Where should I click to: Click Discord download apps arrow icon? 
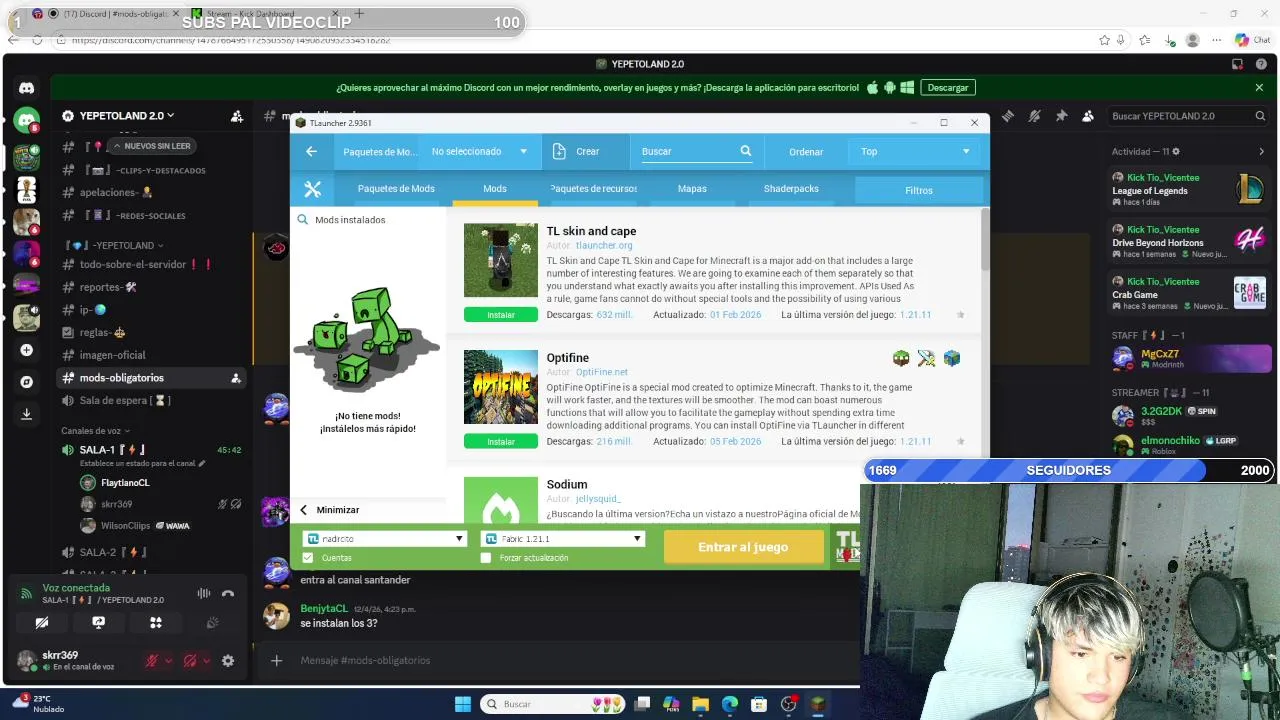(x=26, y=414)
